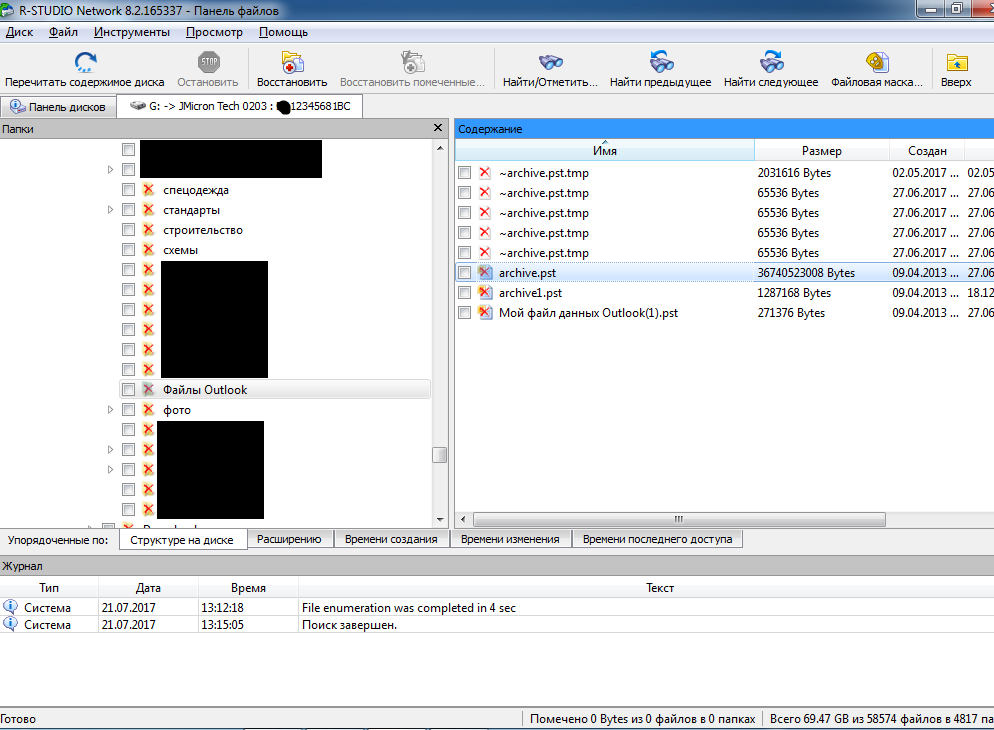Select the Файлы Outlook folder row
The image size is (994, 730).
pos(275,389)
